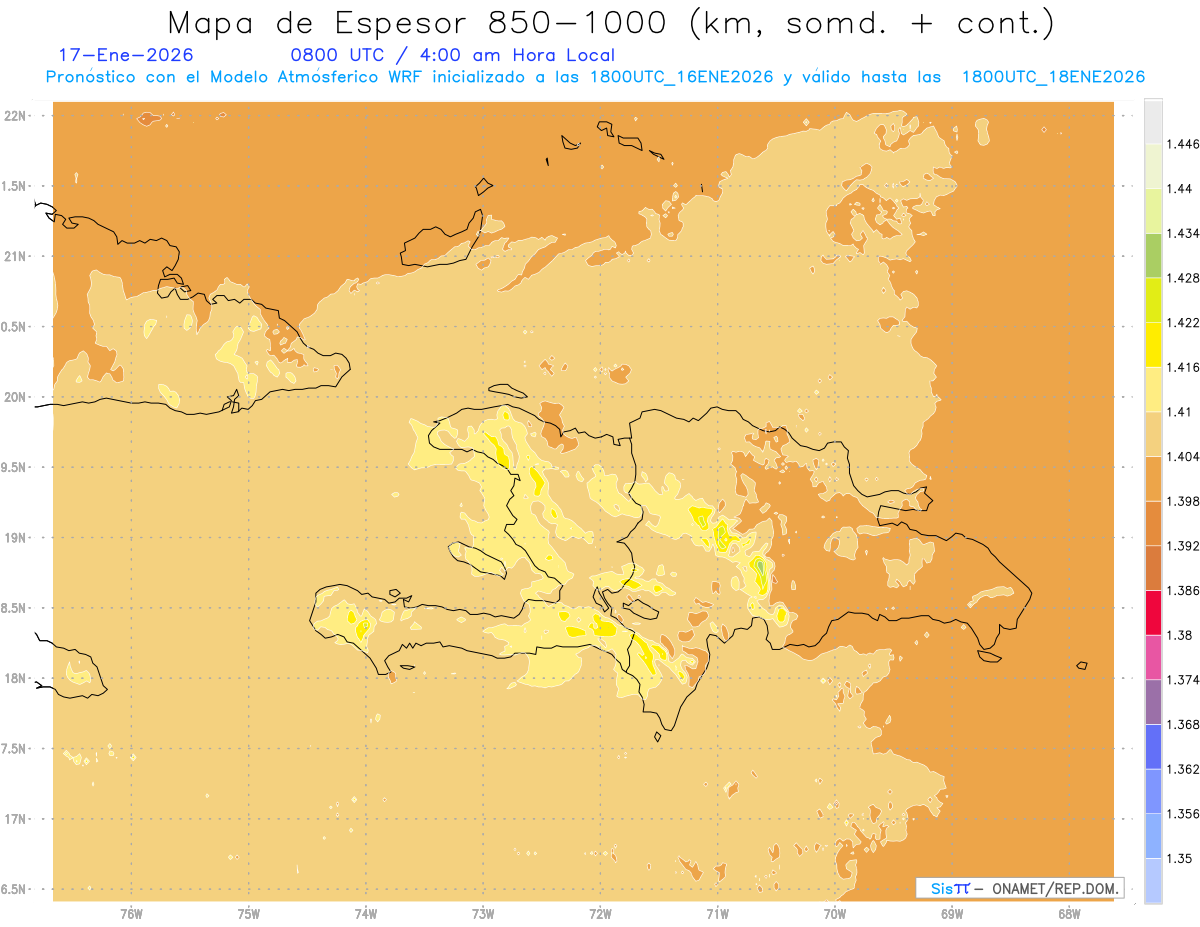Screen dimensions: 1200x927
Task: Select the blue legend swatch between 1.362 and 1.368
Action: coord(1153,747)
